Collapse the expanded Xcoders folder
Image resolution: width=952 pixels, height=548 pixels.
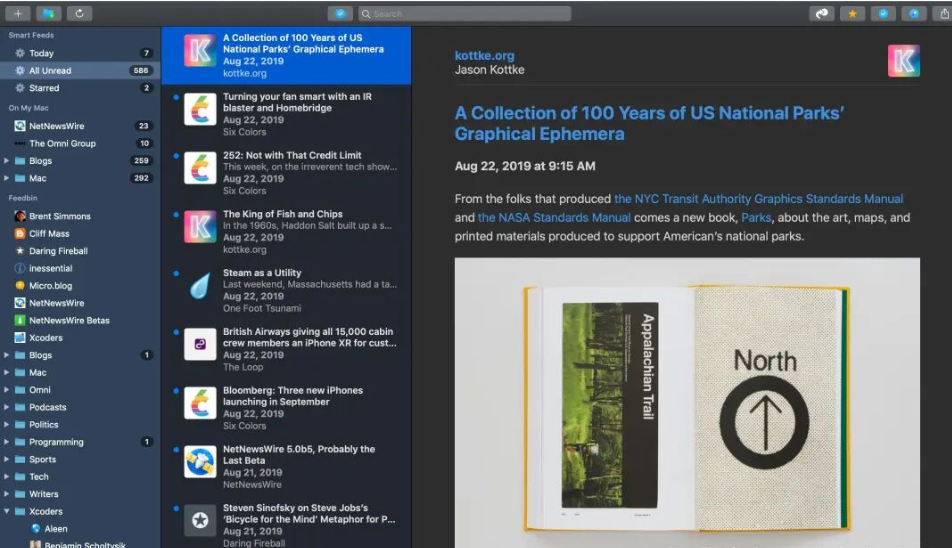click(x=7, y=512)
